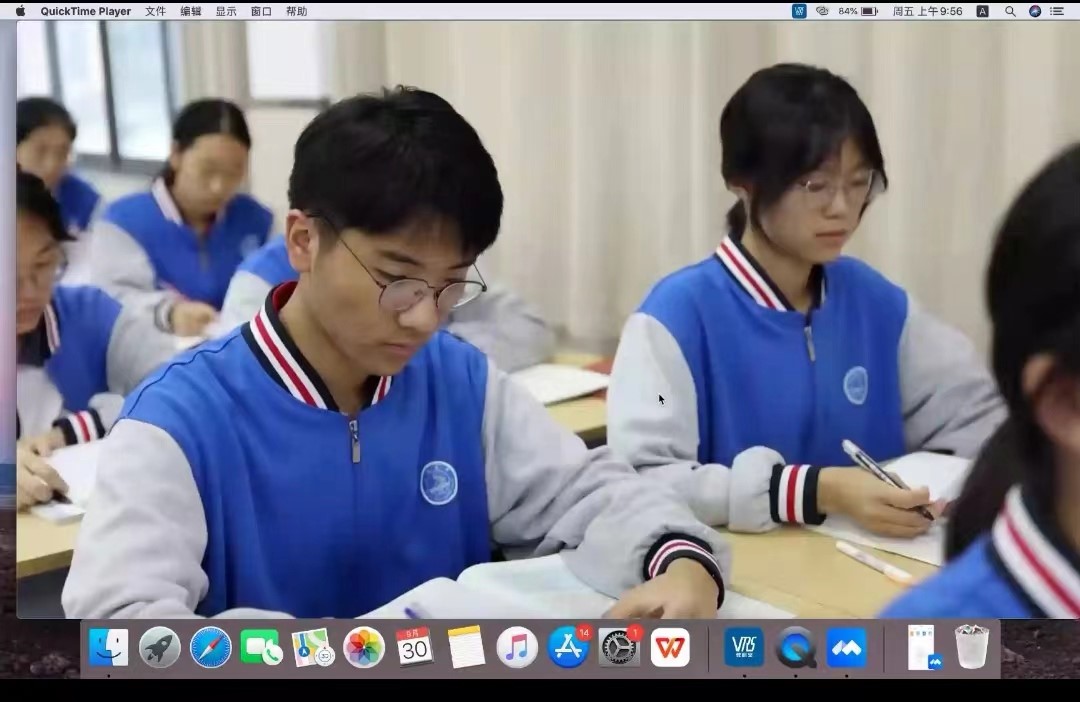Viewport: 1080px width, 702px height.
Task: Open the 编辑 menu
Action: coord(190,11)
